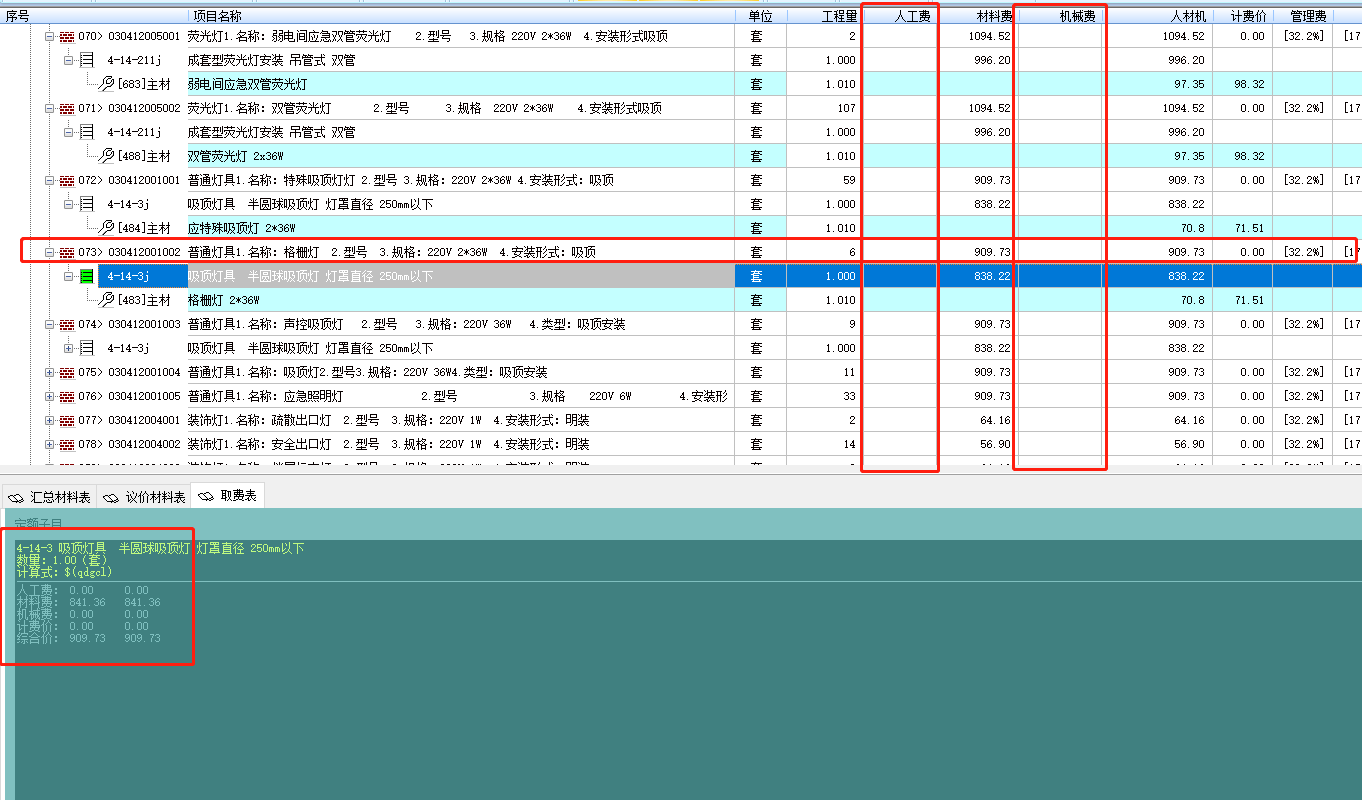The image size is (1362, 800).
Task: Select row 030412004001 疏散出口灯
Action: click(681, 420)
